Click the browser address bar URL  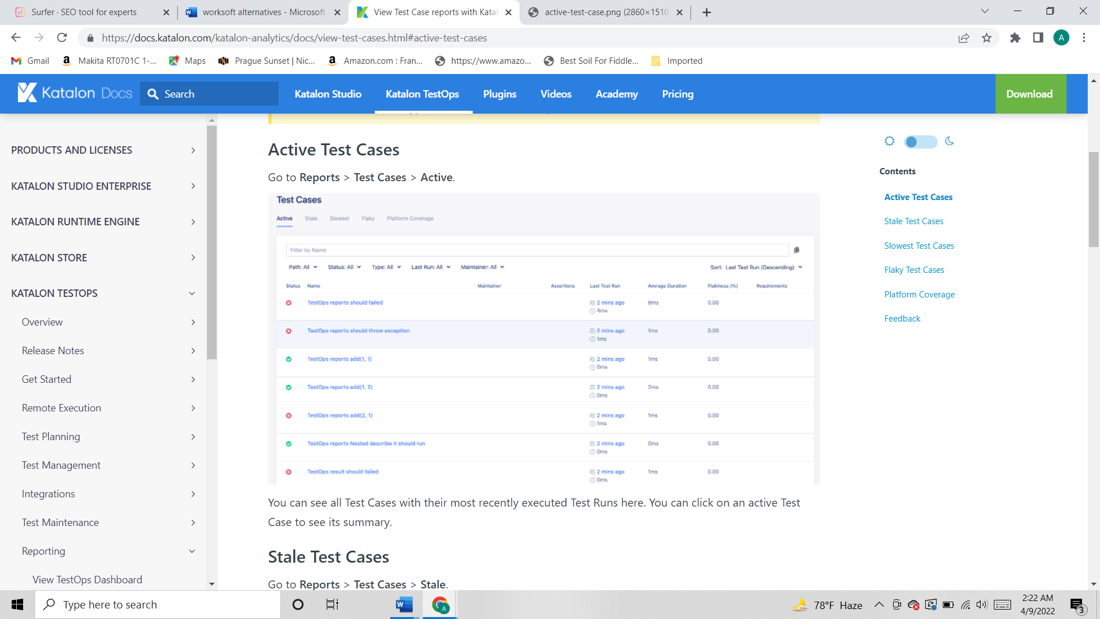coord(294,38)
